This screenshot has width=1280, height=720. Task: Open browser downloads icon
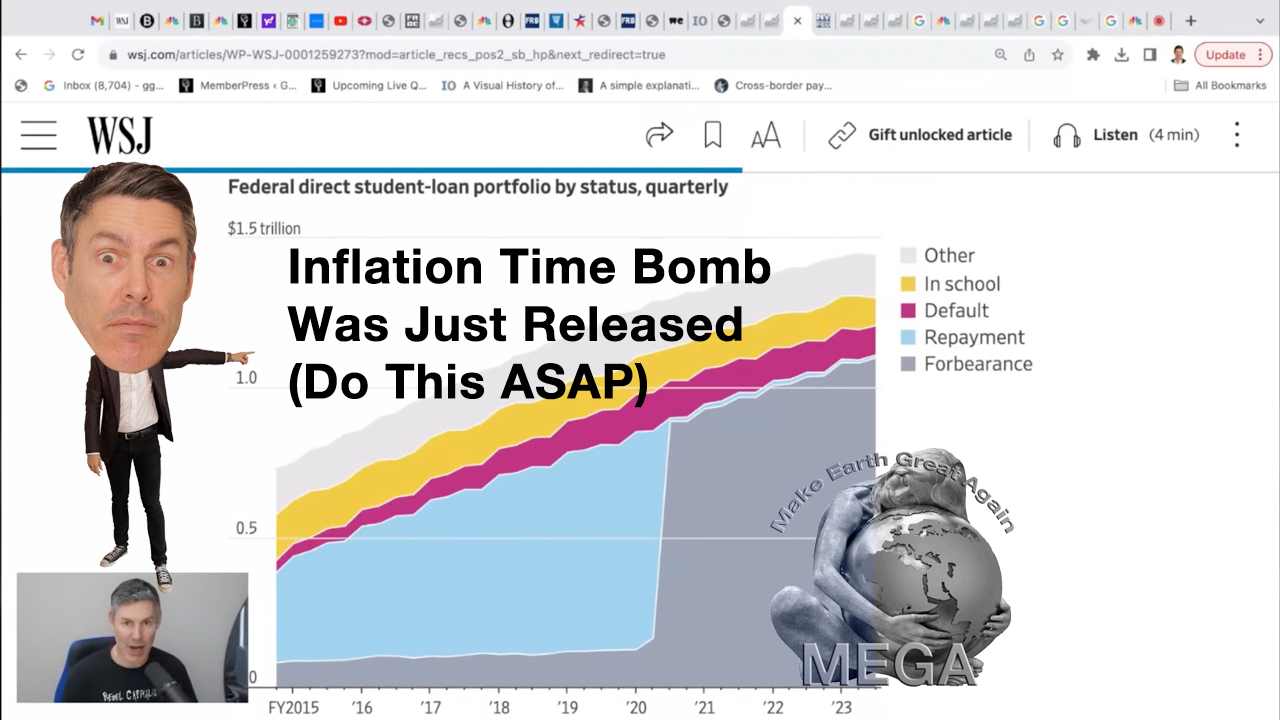1122,55
